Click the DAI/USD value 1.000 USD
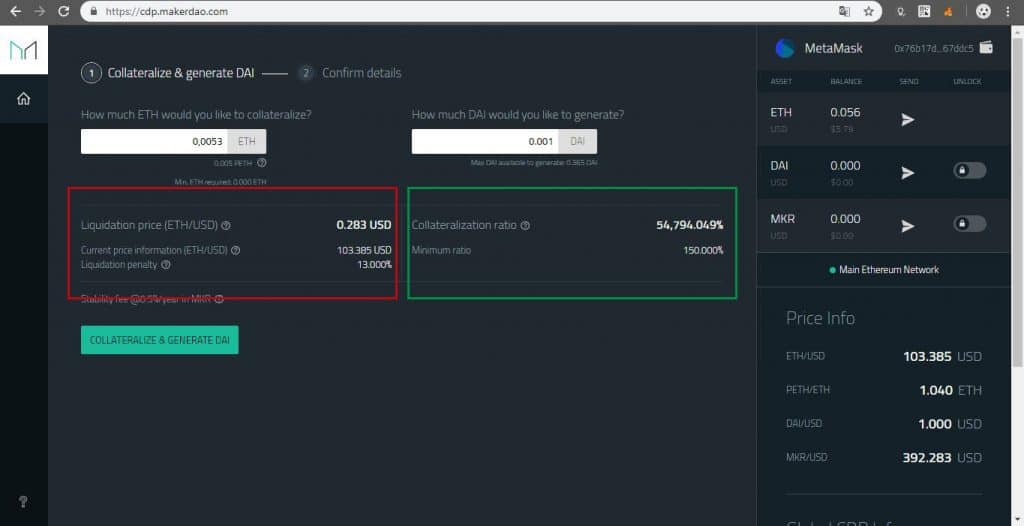 [x=950, y=424]
